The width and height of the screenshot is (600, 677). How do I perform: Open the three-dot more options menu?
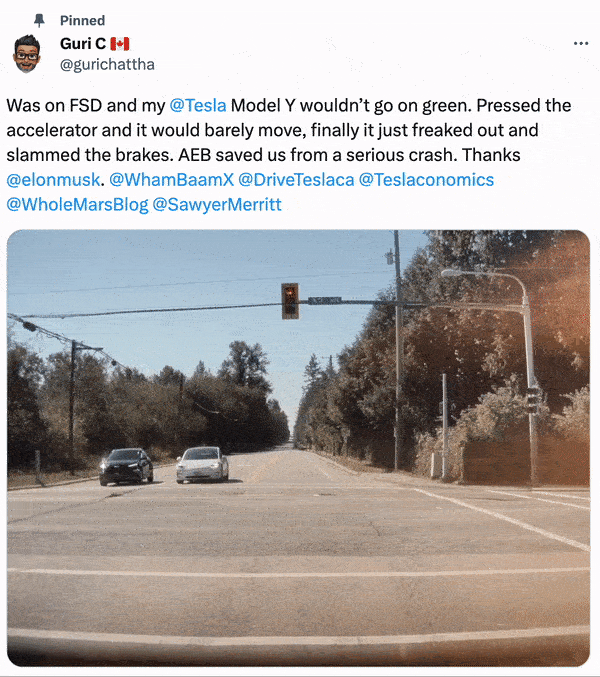(x=581, y=43)
